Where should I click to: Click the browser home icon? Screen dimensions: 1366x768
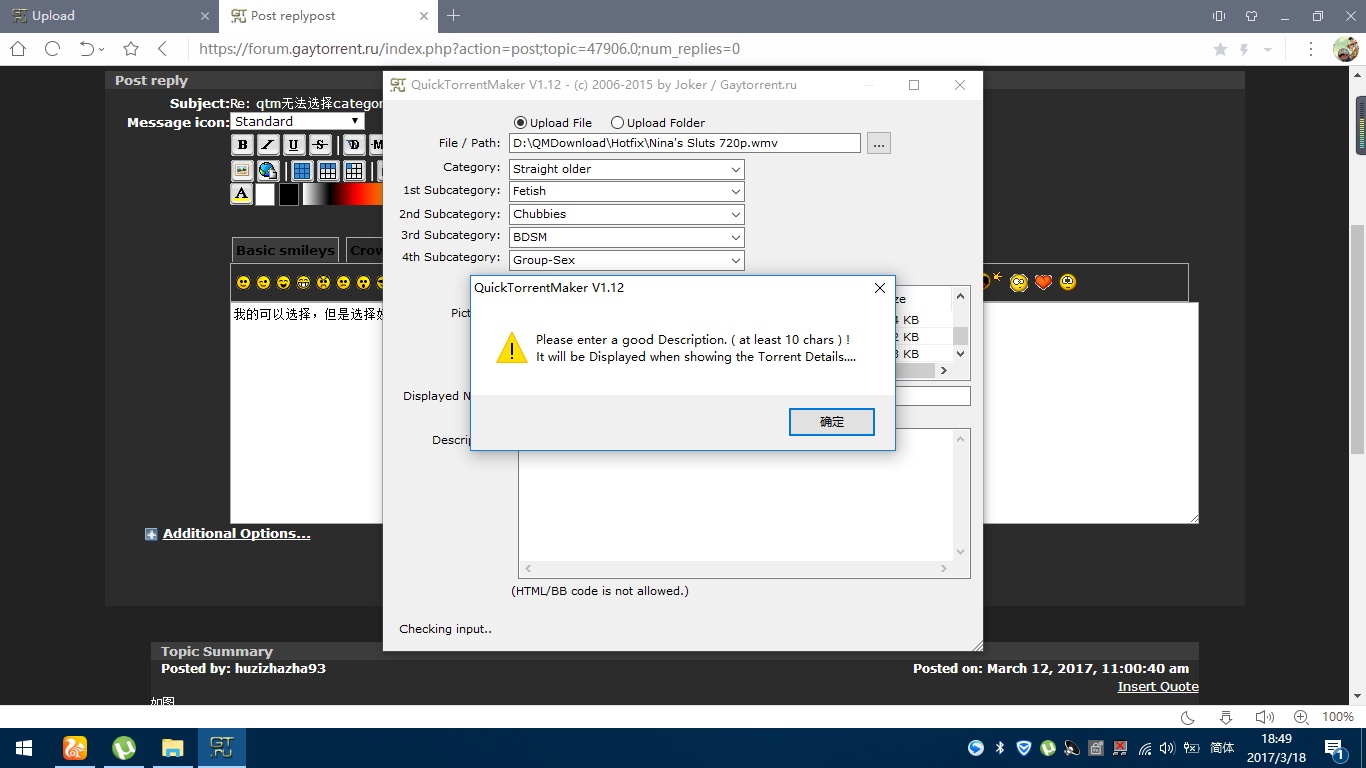pyautogui.click(x=18, y=49)
